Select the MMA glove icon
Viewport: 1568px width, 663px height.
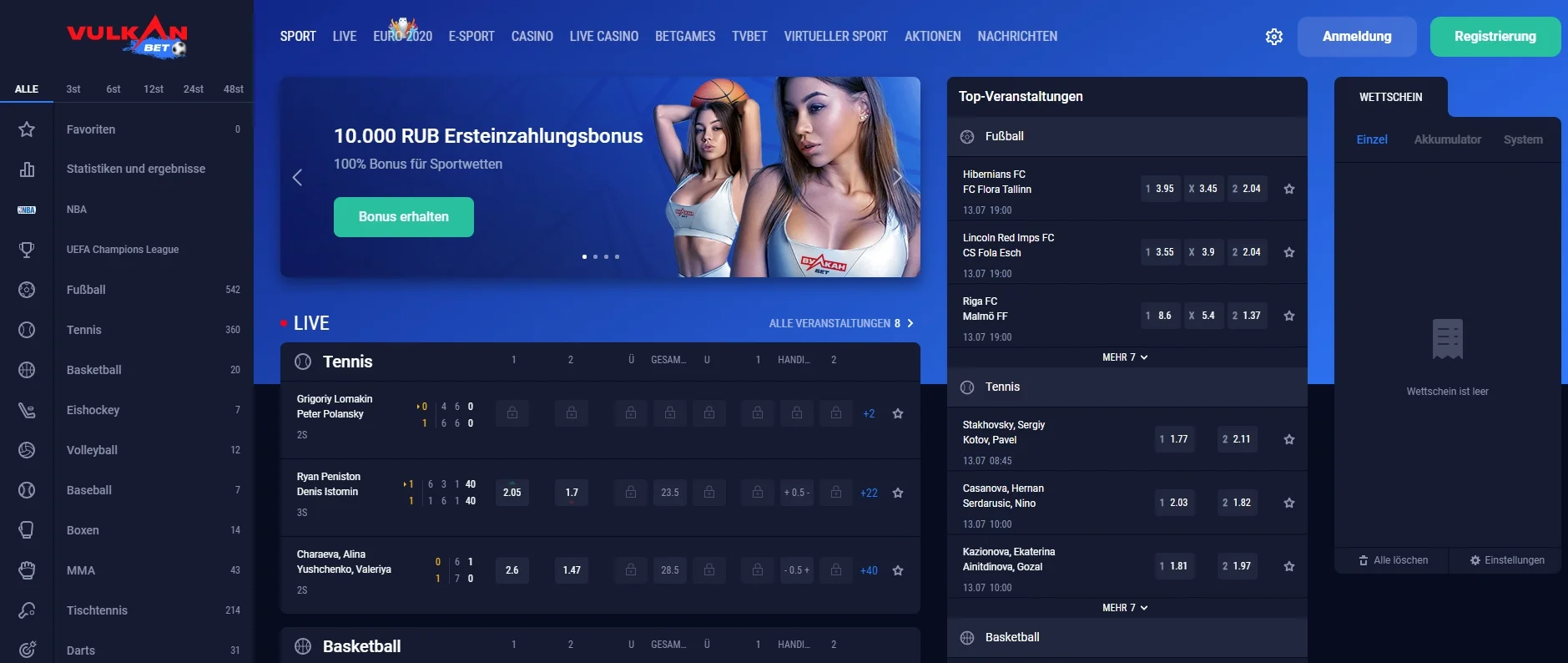27,570
